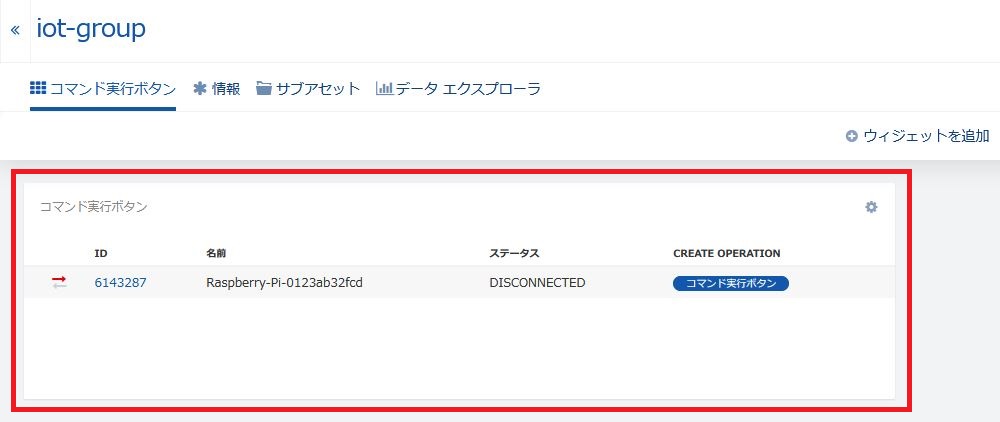The image size is (1000, 422).
Task: Open device ID 6143287 link
Action: (121, 282)
